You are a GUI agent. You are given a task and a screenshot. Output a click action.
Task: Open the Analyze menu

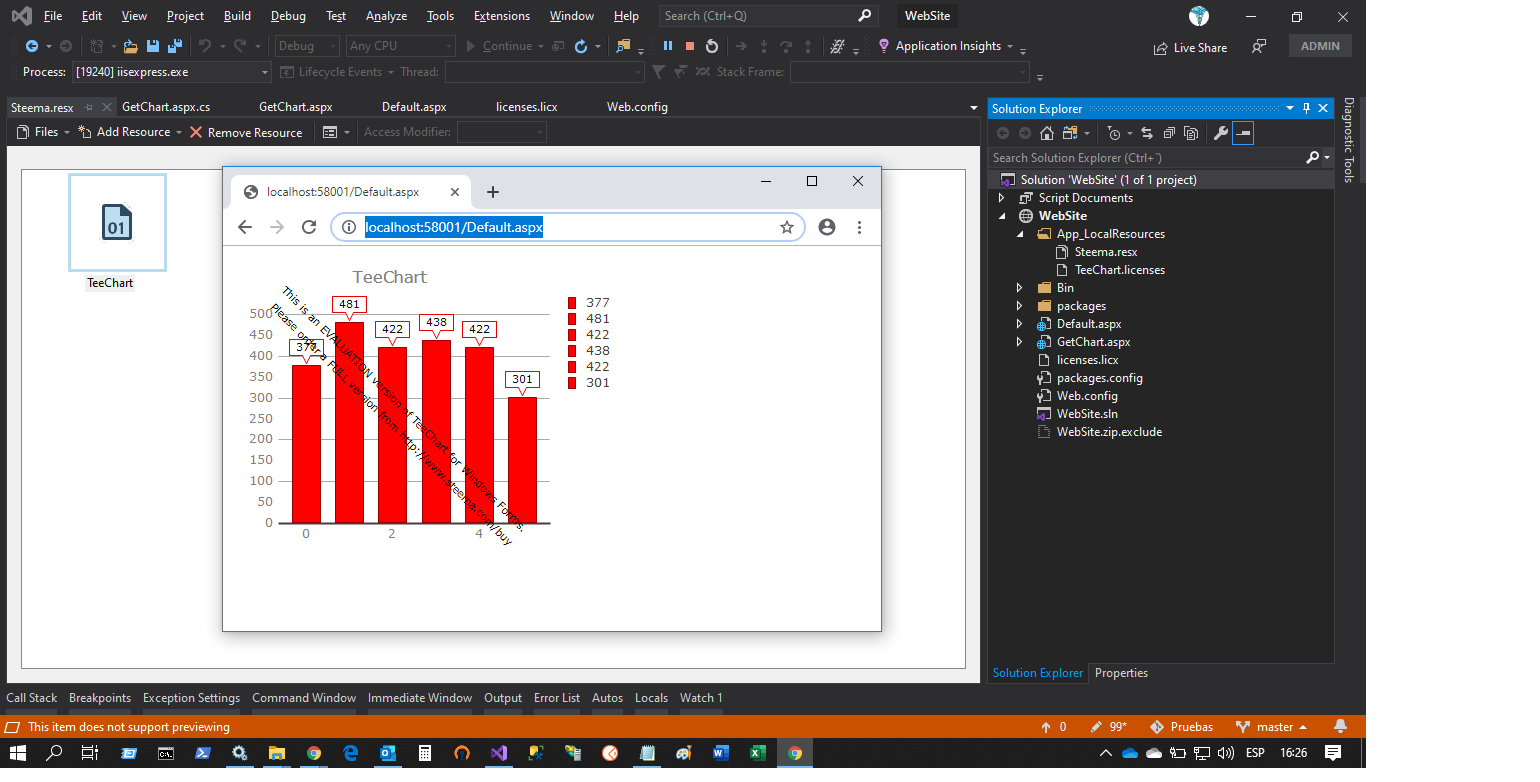tap(386, 16)
